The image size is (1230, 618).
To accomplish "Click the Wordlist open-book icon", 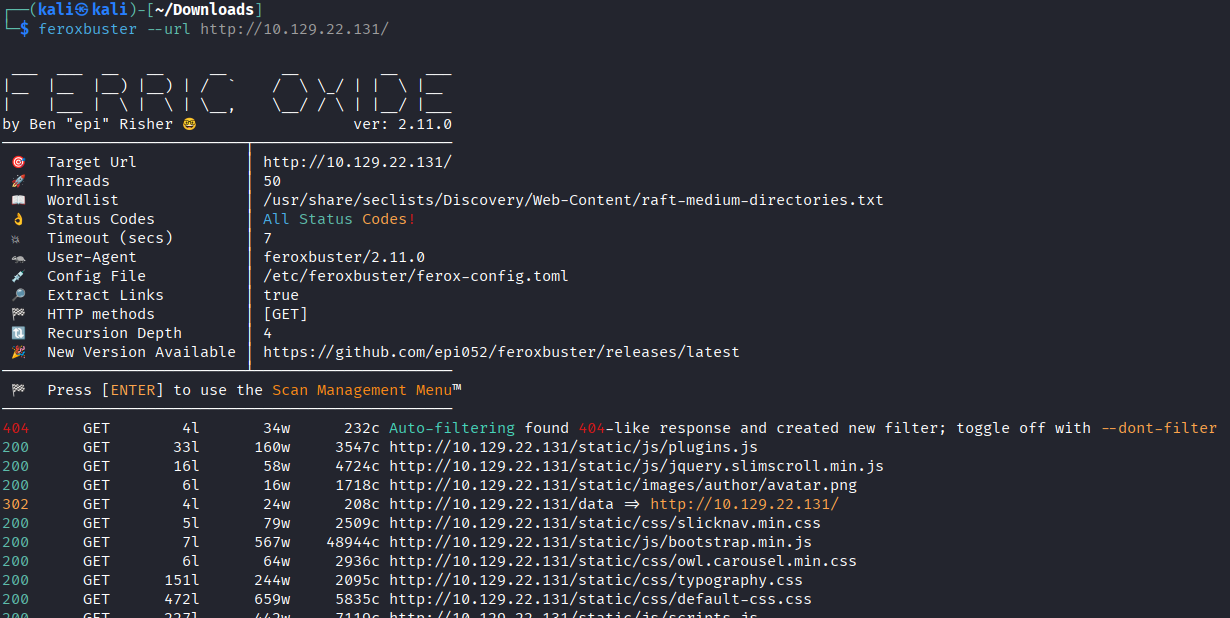I will click(x=18, y=199).
